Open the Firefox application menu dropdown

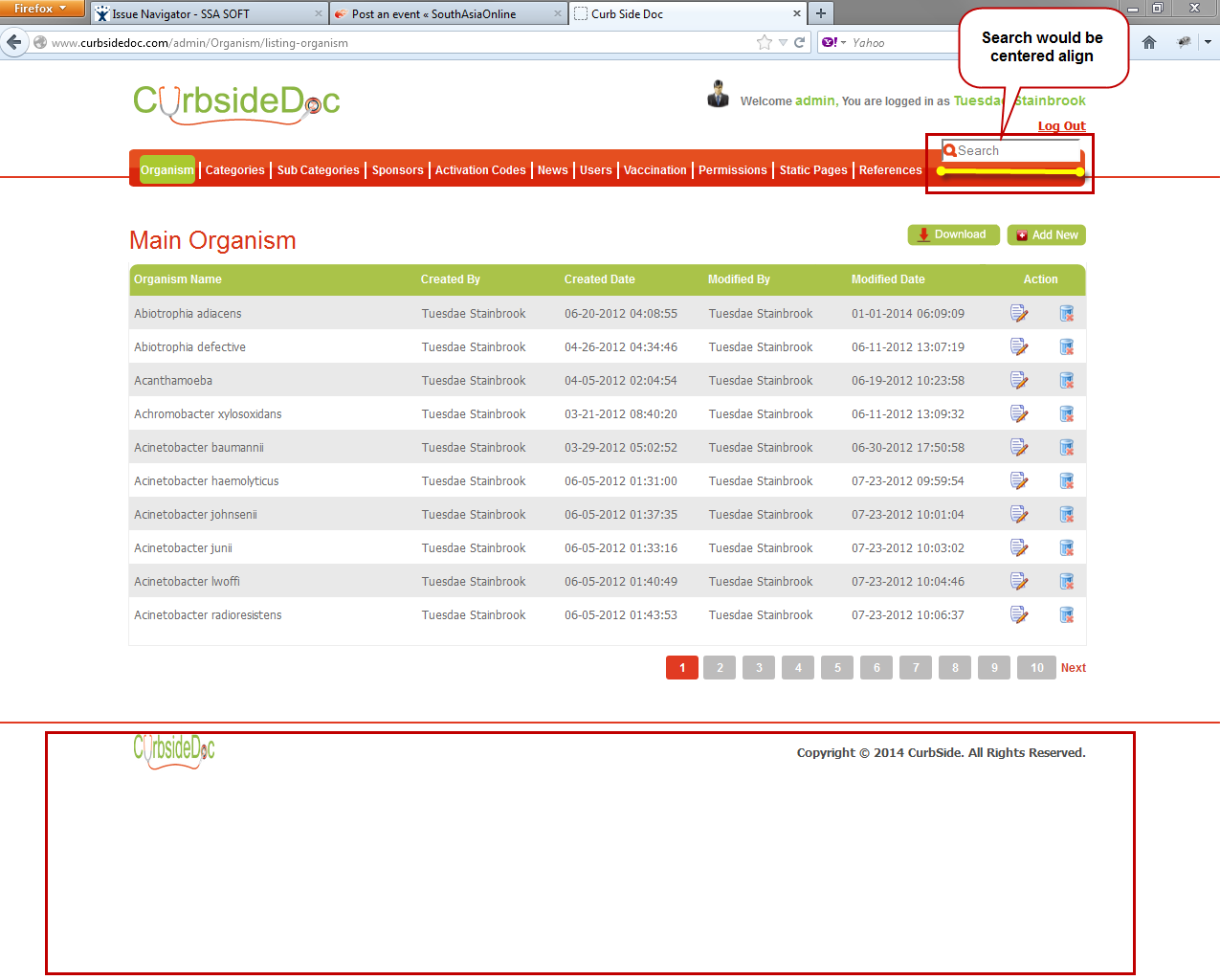[41, 10]
